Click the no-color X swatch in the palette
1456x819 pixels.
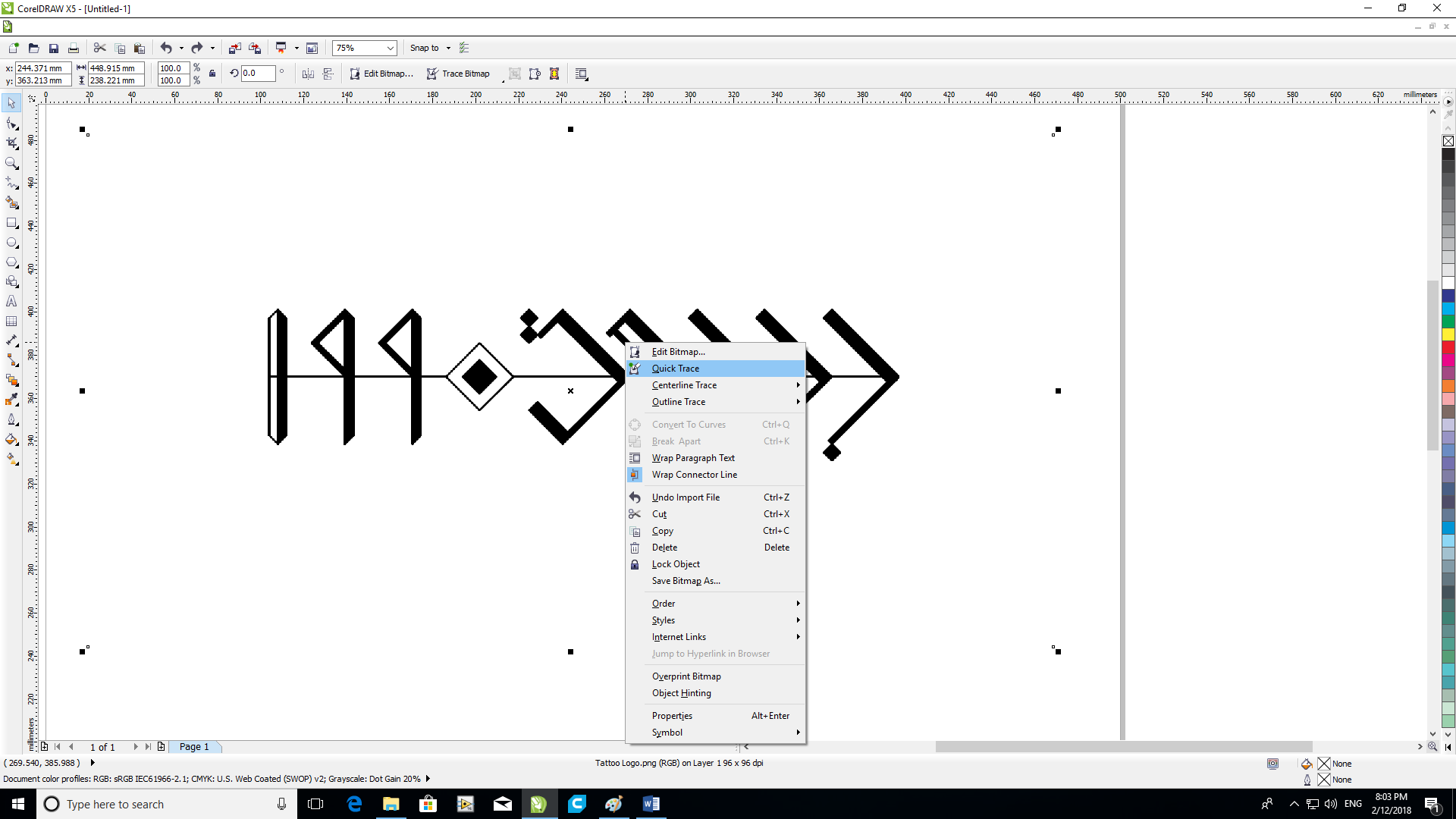tap(1448, 141)
